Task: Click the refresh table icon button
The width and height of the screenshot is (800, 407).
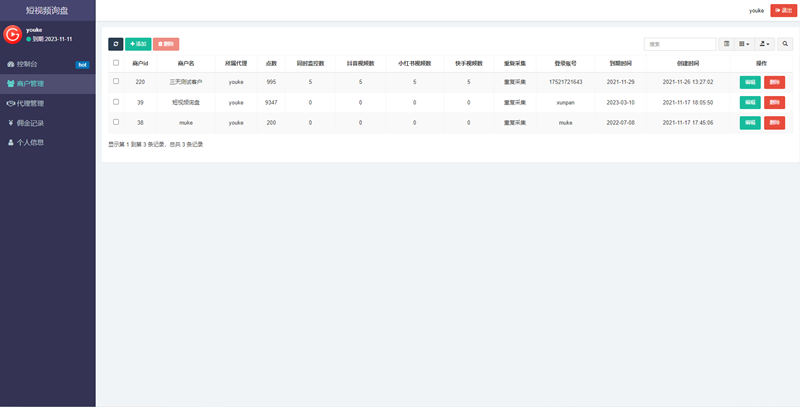Action: click(x=115, y=44)
